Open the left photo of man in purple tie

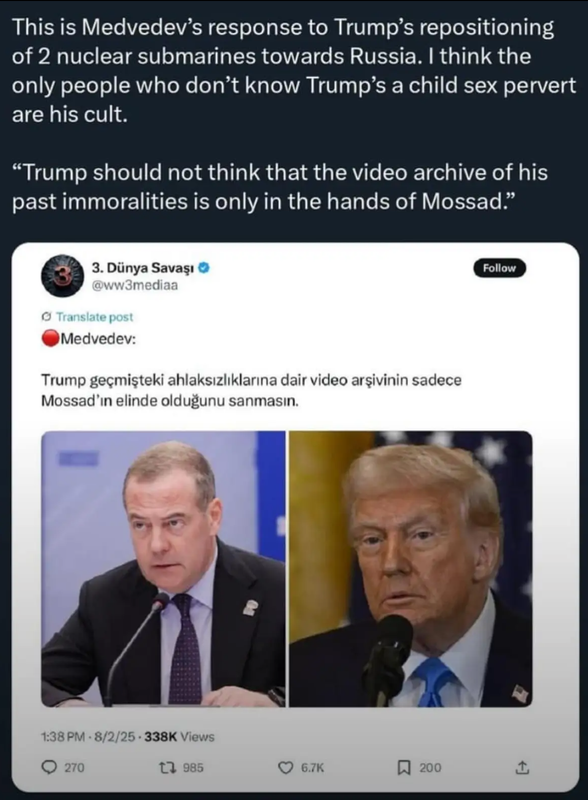pyautogui.click(x=163, y=569)
